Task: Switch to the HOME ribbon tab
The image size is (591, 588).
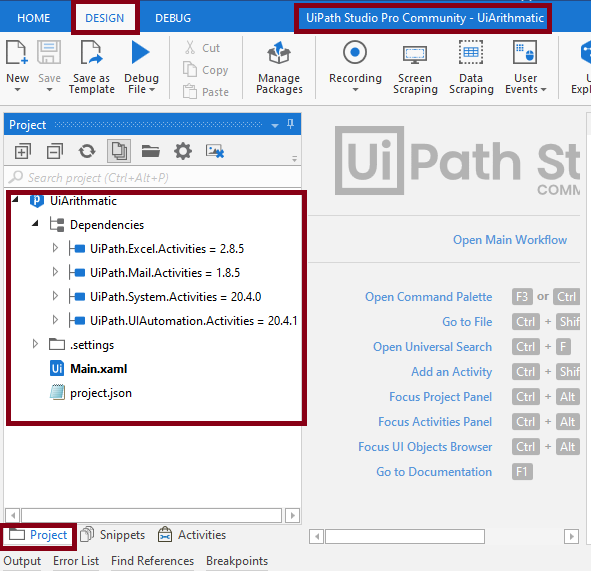Action: tap(34, 18)
